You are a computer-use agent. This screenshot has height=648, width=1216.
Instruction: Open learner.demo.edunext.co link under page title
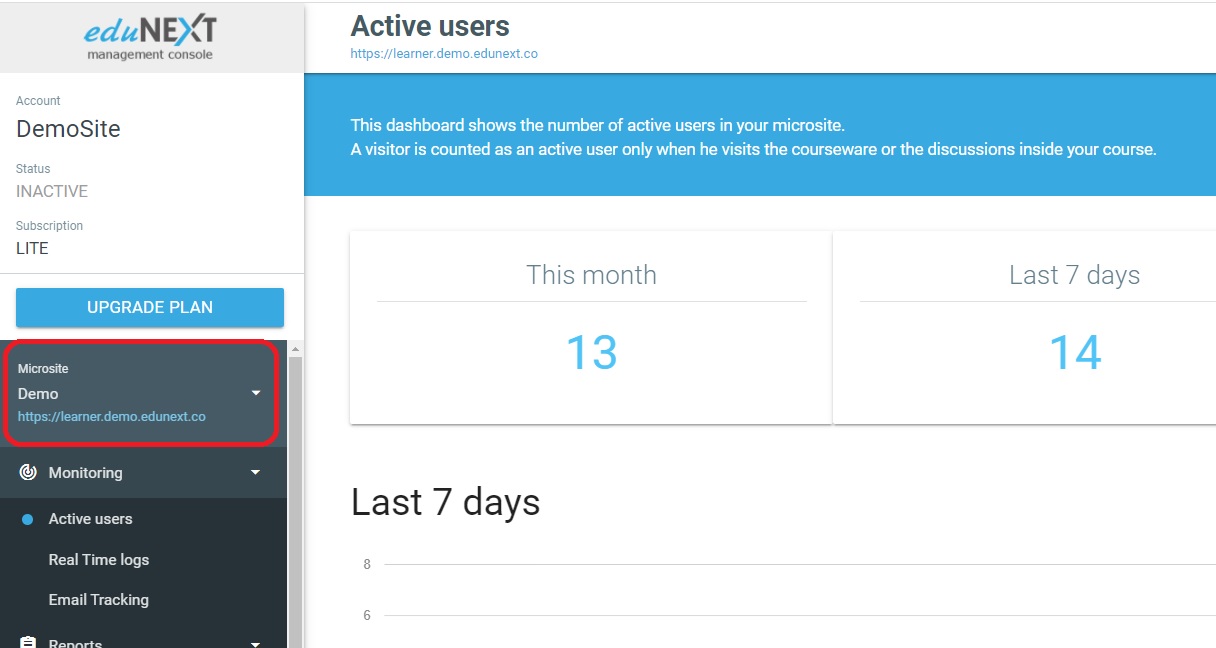point(444,54)
